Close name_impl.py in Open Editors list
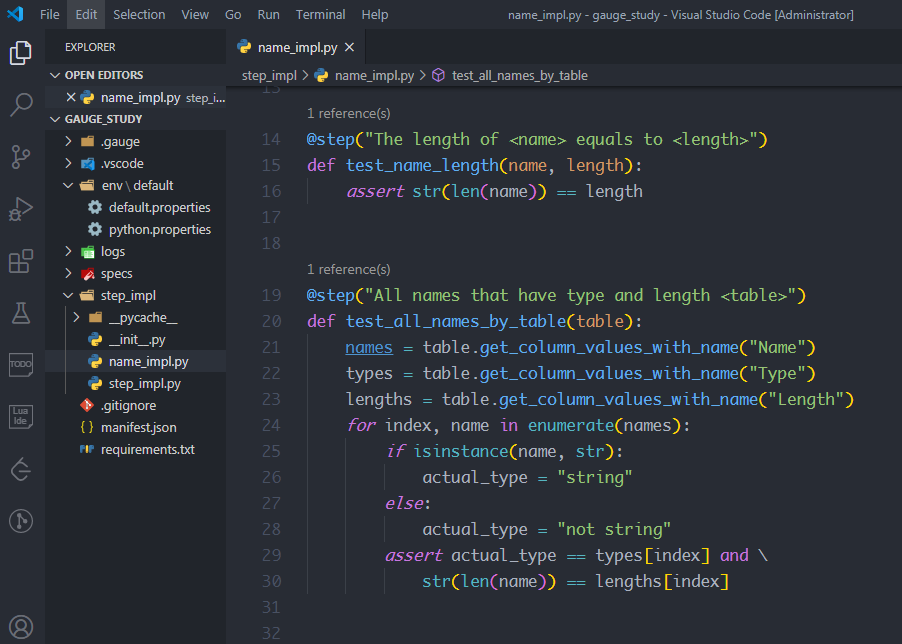902x644 pixels. pyautogui.click(x=71, y=97)
